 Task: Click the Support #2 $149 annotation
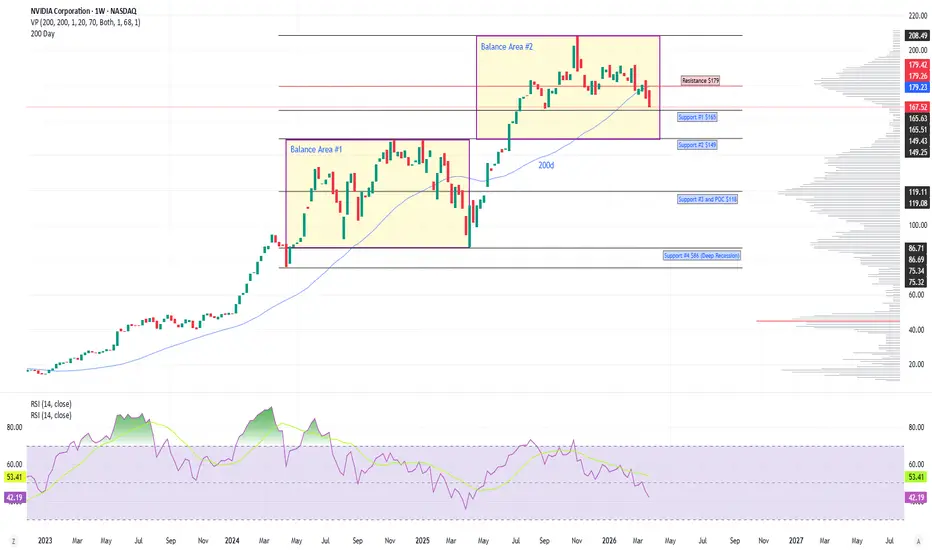[x=697, y=145]
